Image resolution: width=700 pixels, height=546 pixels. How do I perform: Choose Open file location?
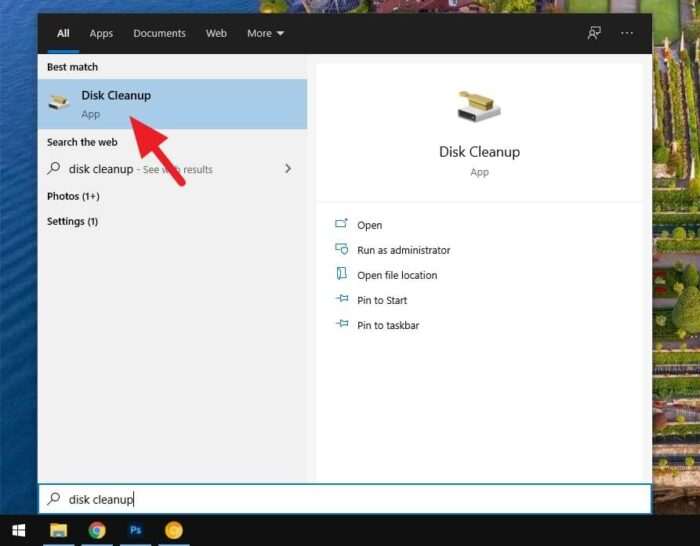(x=397, y=275)
